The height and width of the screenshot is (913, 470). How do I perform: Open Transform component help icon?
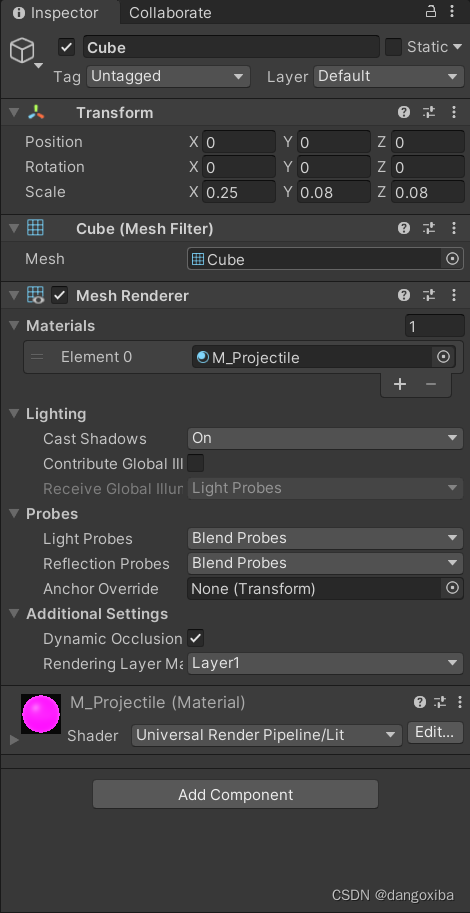(404, 113)
